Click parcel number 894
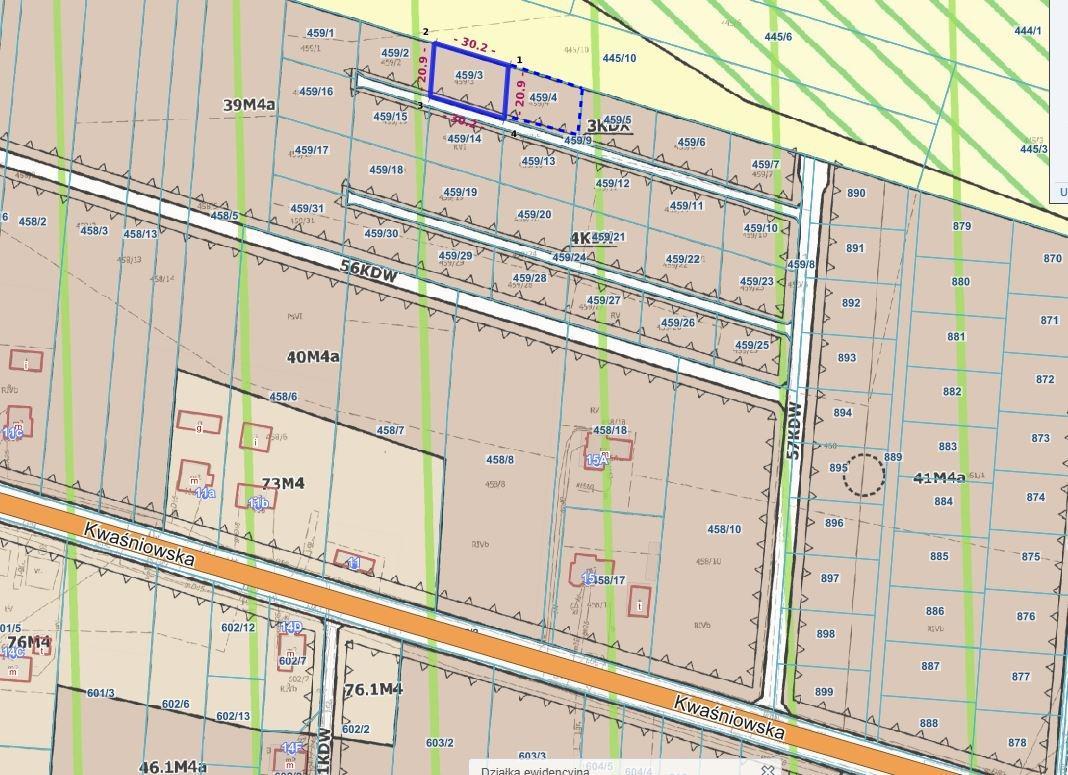Viewport: 1068px width, 775px height. coord(843,413)
